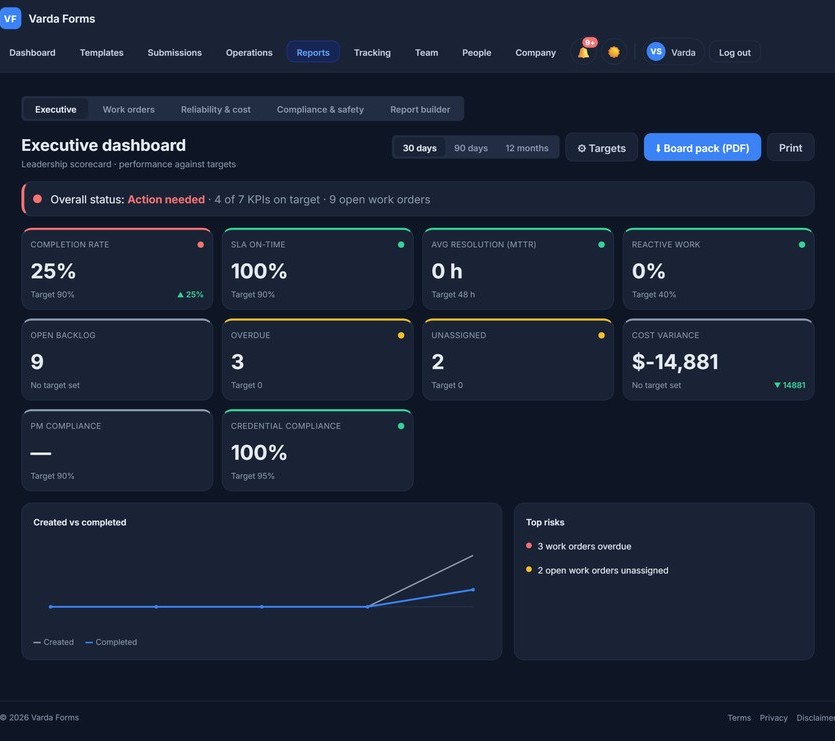Select the Reports nav item
Image resolution: width=835 pixels, height=741 pixels.
(x=313, y=52)
